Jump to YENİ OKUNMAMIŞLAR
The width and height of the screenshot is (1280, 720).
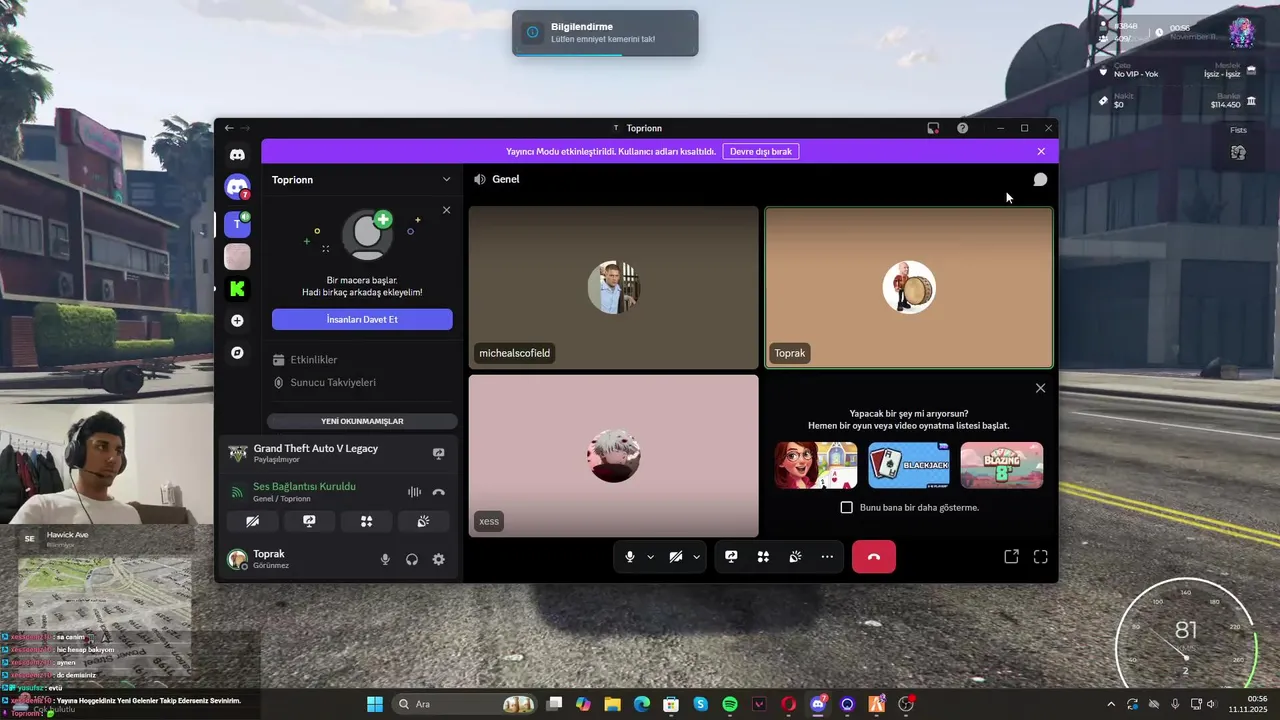(362, 421)
